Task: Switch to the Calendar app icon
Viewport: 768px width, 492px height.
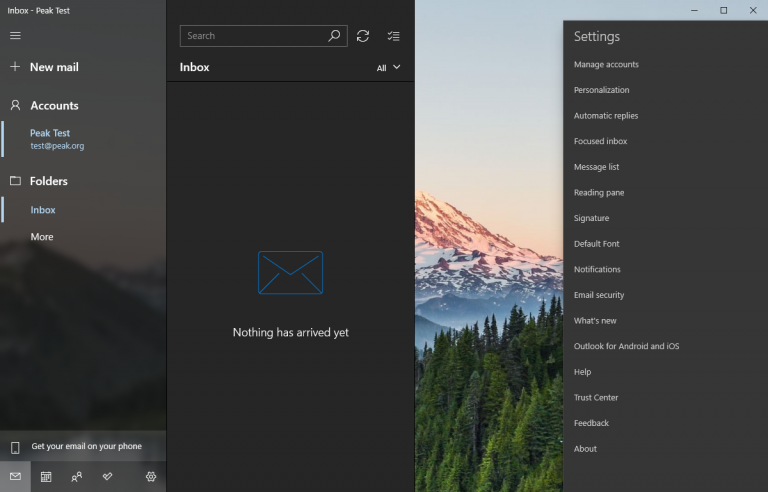Action: [46, 477]
